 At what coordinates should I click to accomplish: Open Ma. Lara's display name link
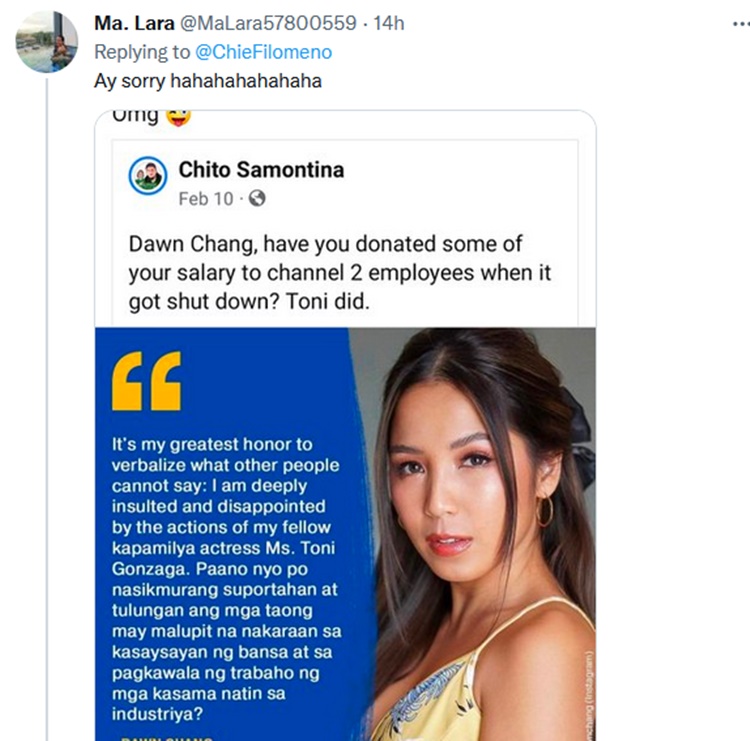(132, 22)
